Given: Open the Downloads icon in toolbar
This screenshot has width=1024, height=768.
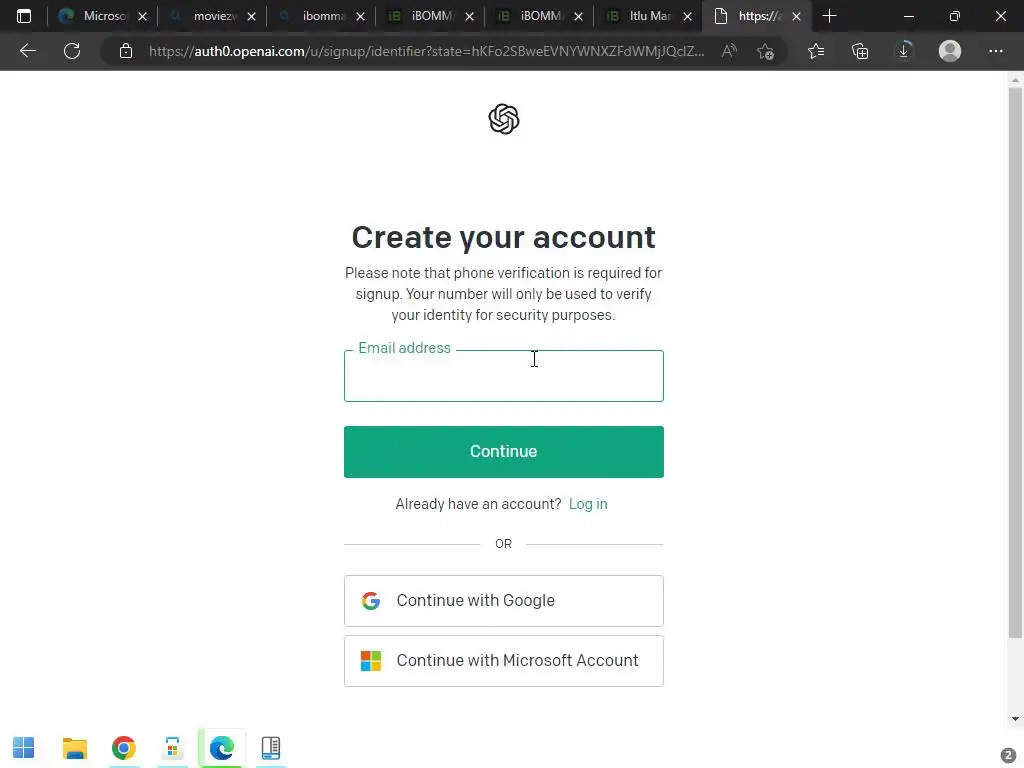Looking at the screenshot, I should coord(904,51).
